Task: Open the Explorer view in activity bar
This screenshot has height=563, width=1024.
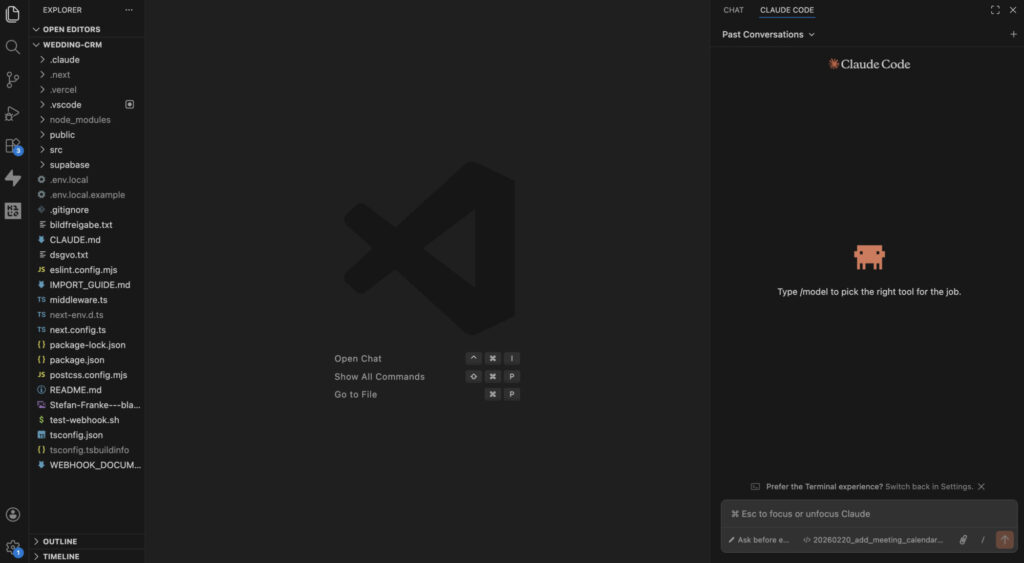Action: [x=12, y=14]
